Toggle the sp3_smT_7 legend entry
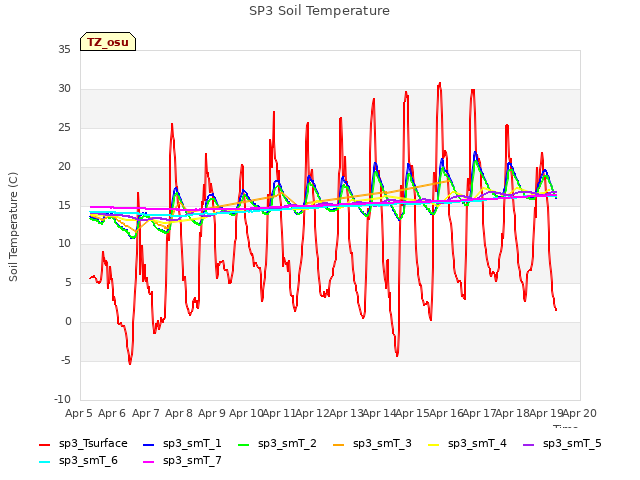The width and height of the screenshot is (640, 480). 182,461
